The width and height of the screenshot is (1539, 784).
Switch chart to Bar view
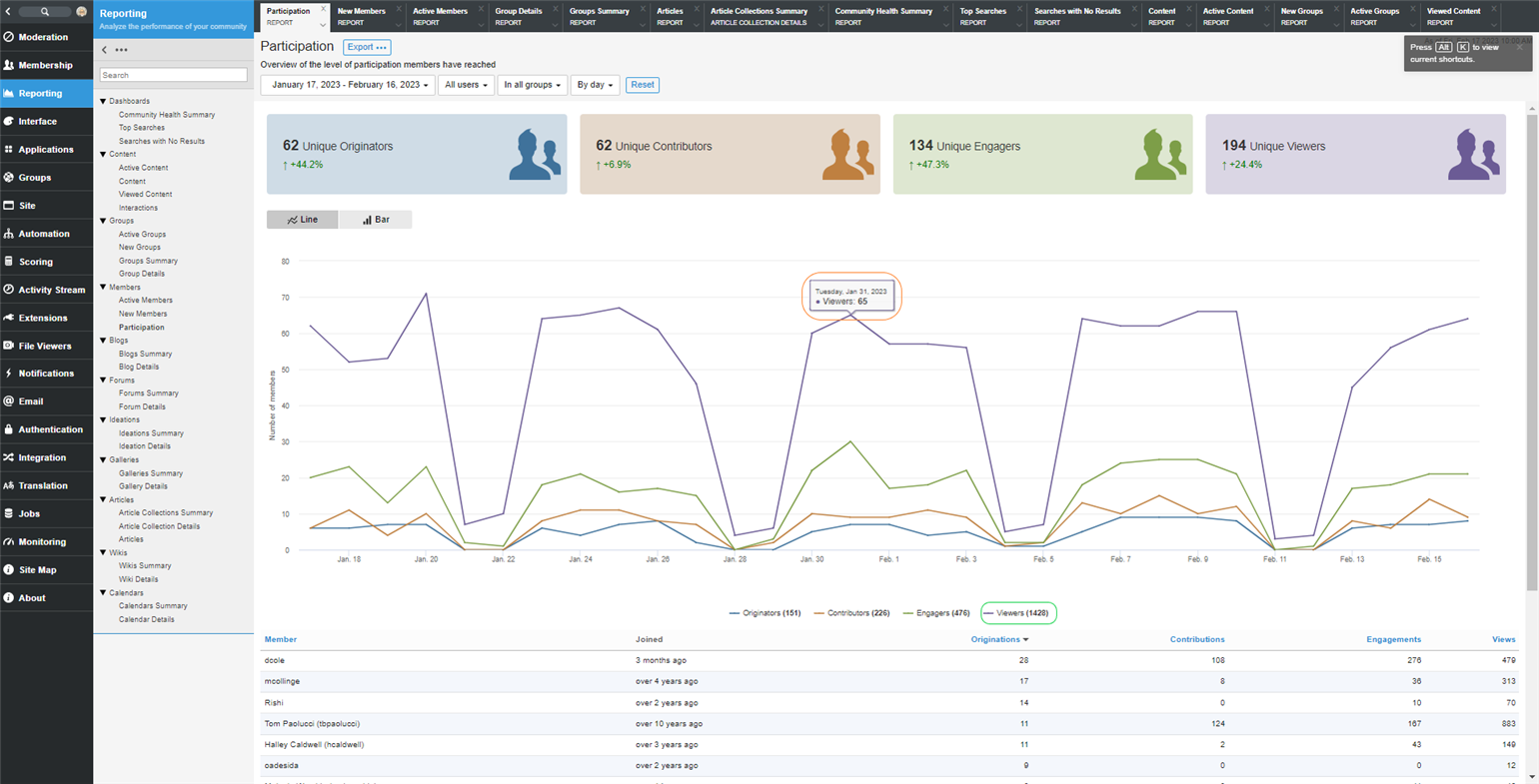tap(376, 220)
